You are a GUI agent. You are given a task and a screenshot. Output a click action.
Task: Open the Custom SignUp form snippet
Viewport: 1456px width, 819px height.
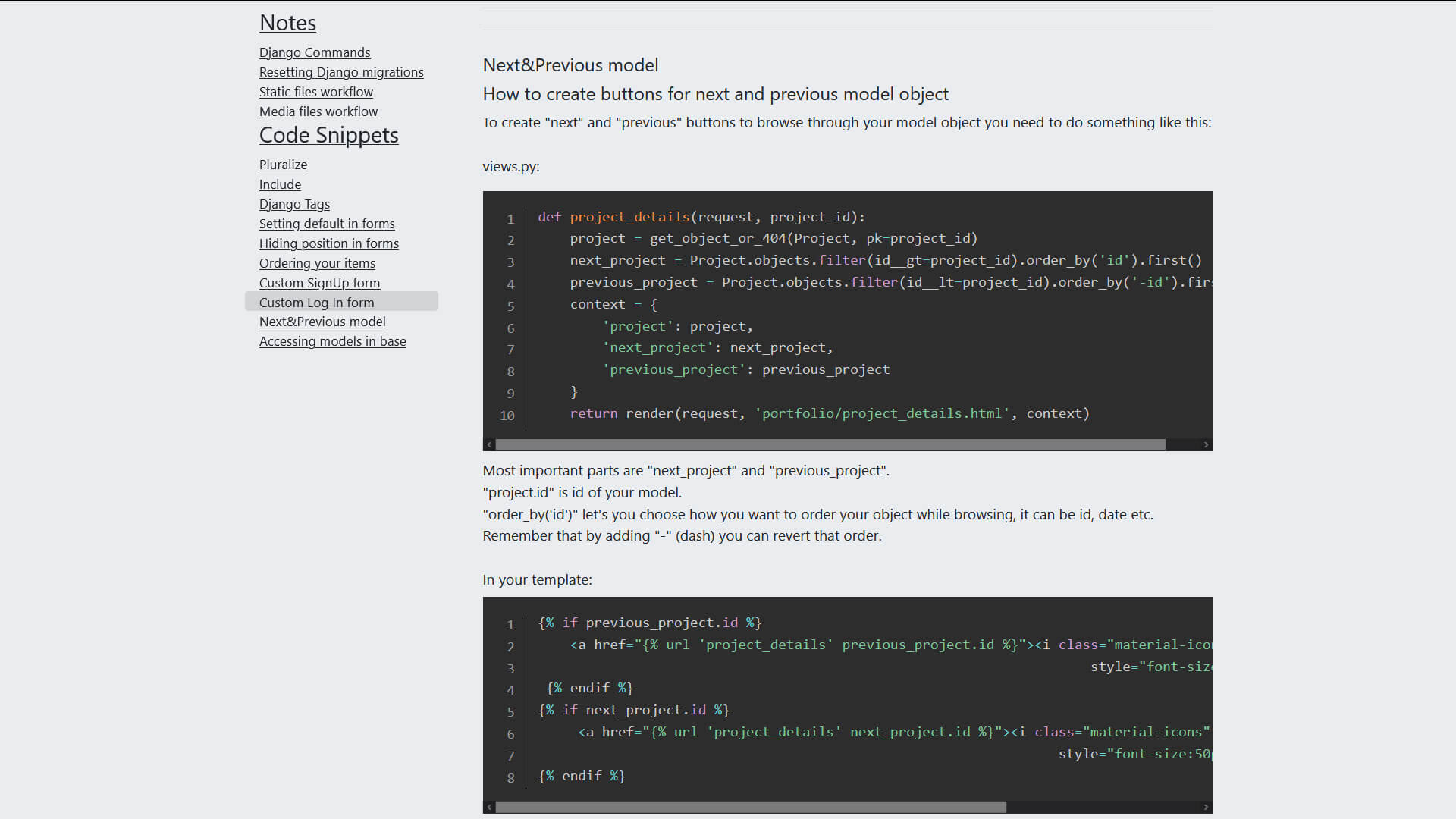[x=319, y=283]
